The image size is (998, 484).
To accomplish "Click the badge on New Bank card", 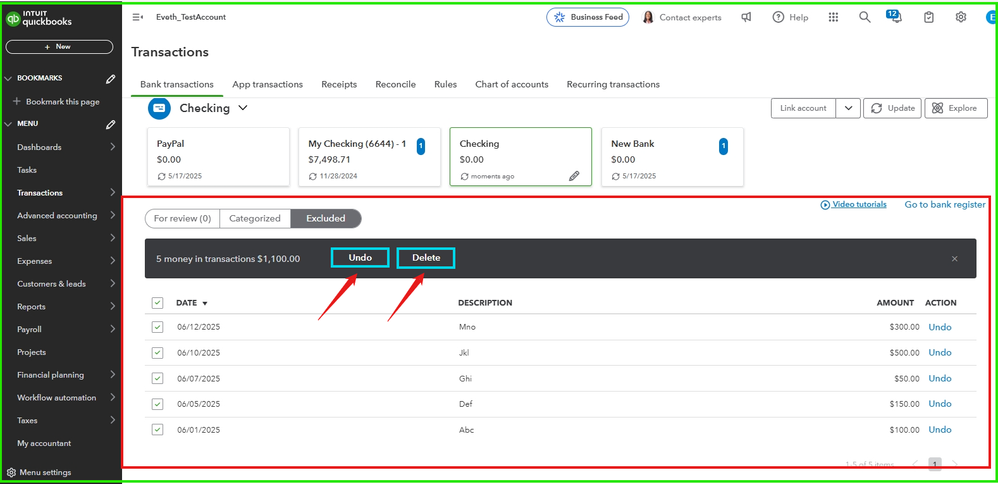I will [x=723, y=146].
